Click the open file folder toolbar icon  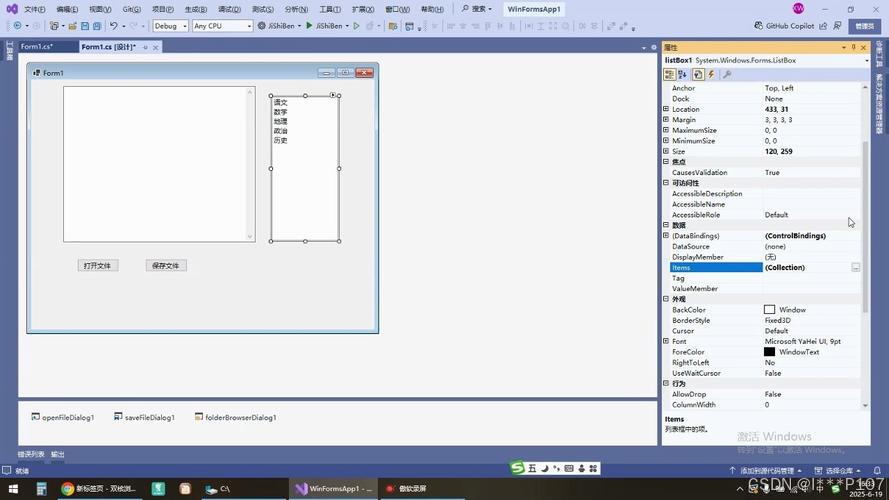click(x=73, y=26)
